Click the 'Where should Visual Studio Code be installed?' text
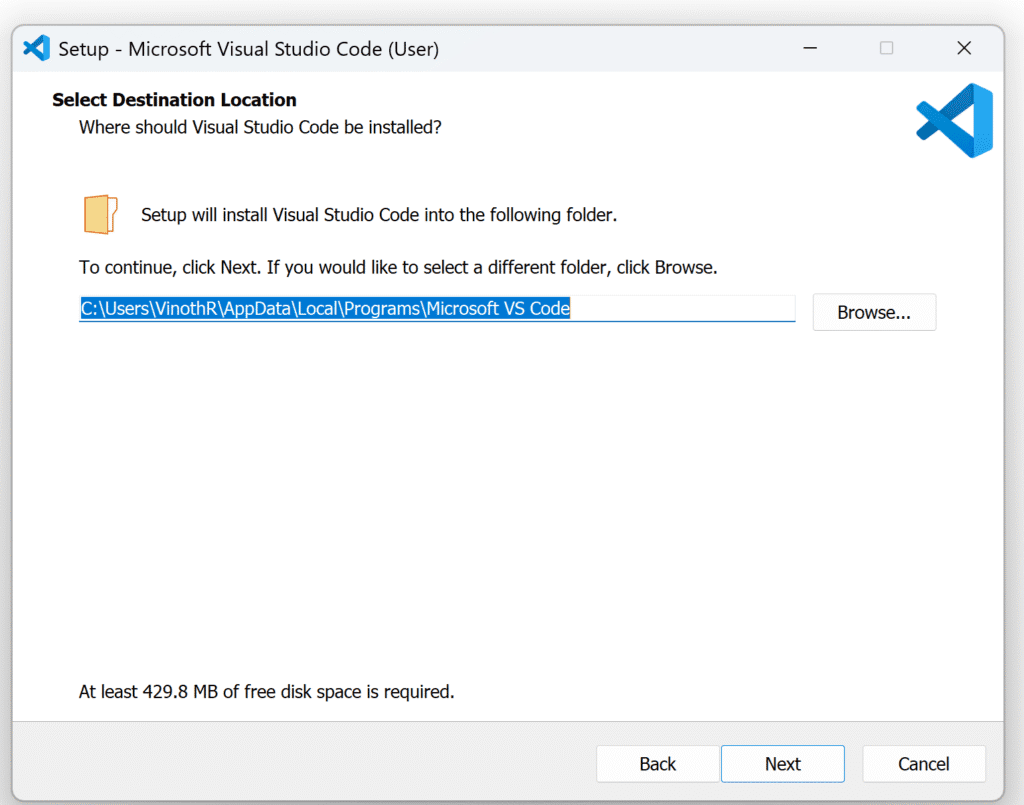Screen dimensions: 1024x805 point(261,127)
